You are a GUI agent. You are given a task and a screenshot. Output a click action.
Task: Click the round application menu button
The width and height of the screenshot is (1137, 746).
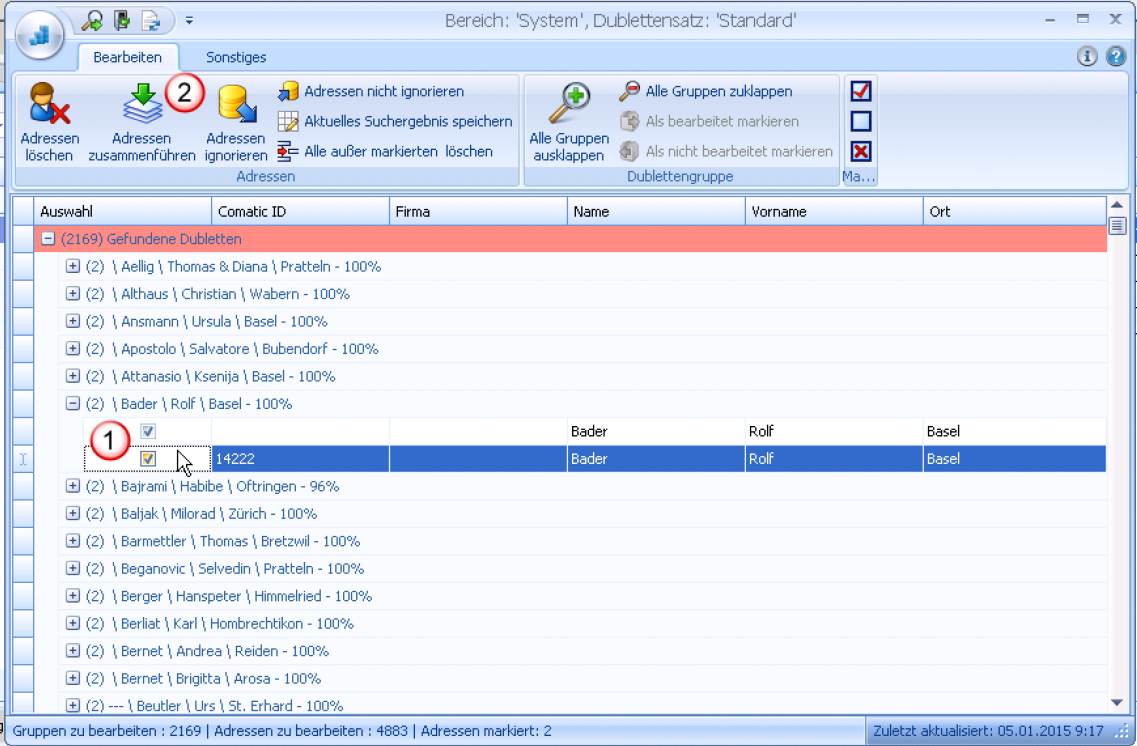(40, 34)
